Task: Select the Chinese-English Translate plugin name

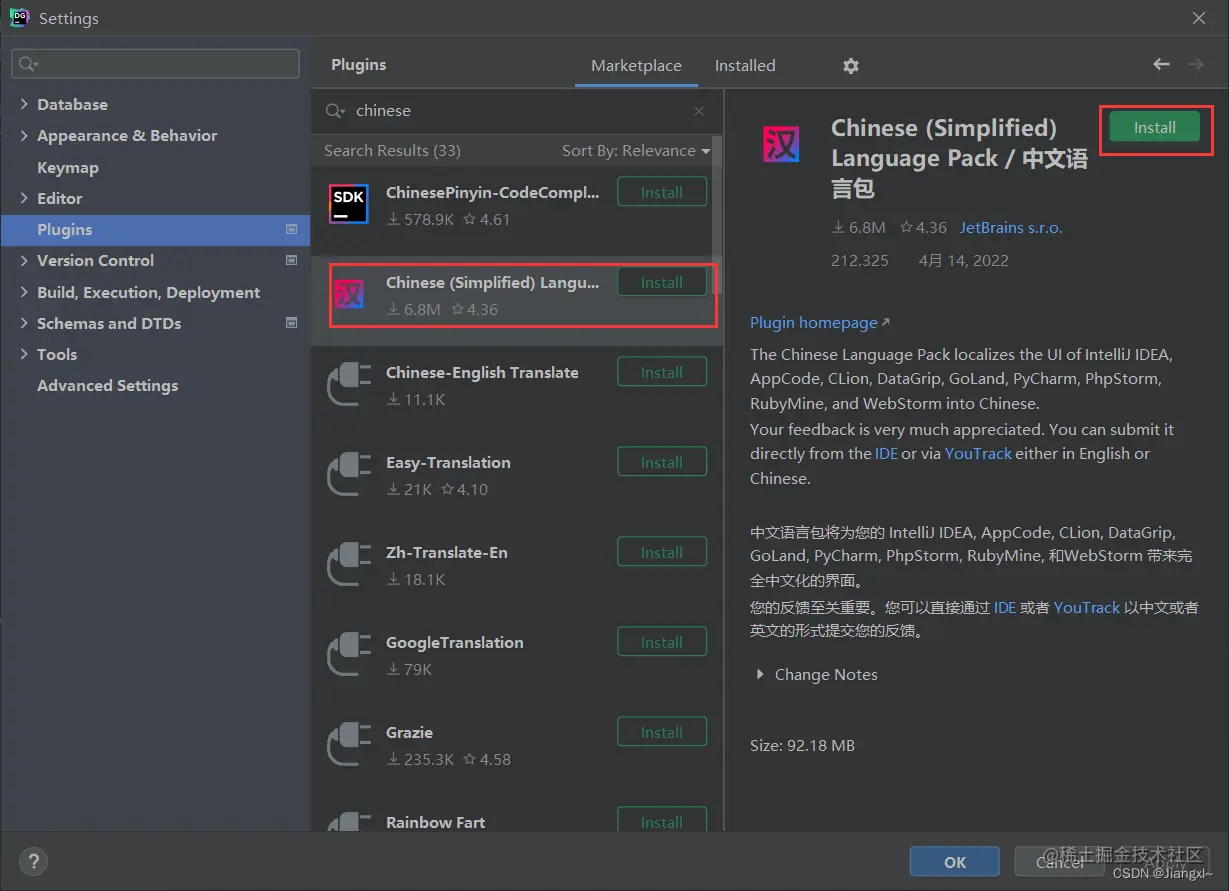Action: 482,372
